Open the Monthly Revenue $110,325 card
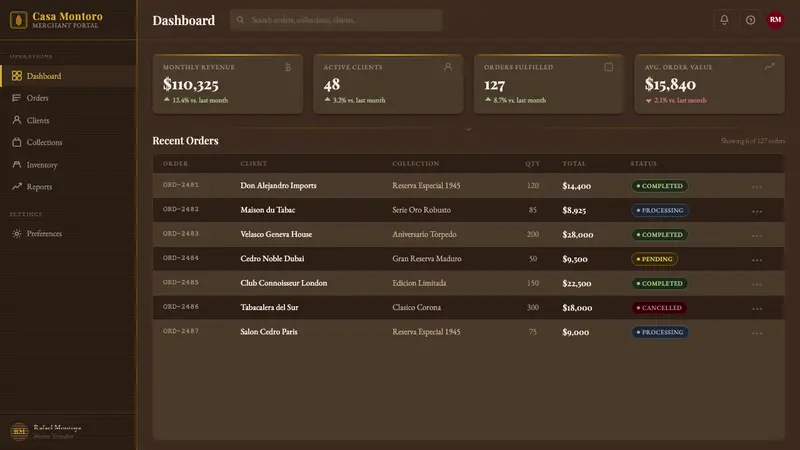 tap(228, 84)
